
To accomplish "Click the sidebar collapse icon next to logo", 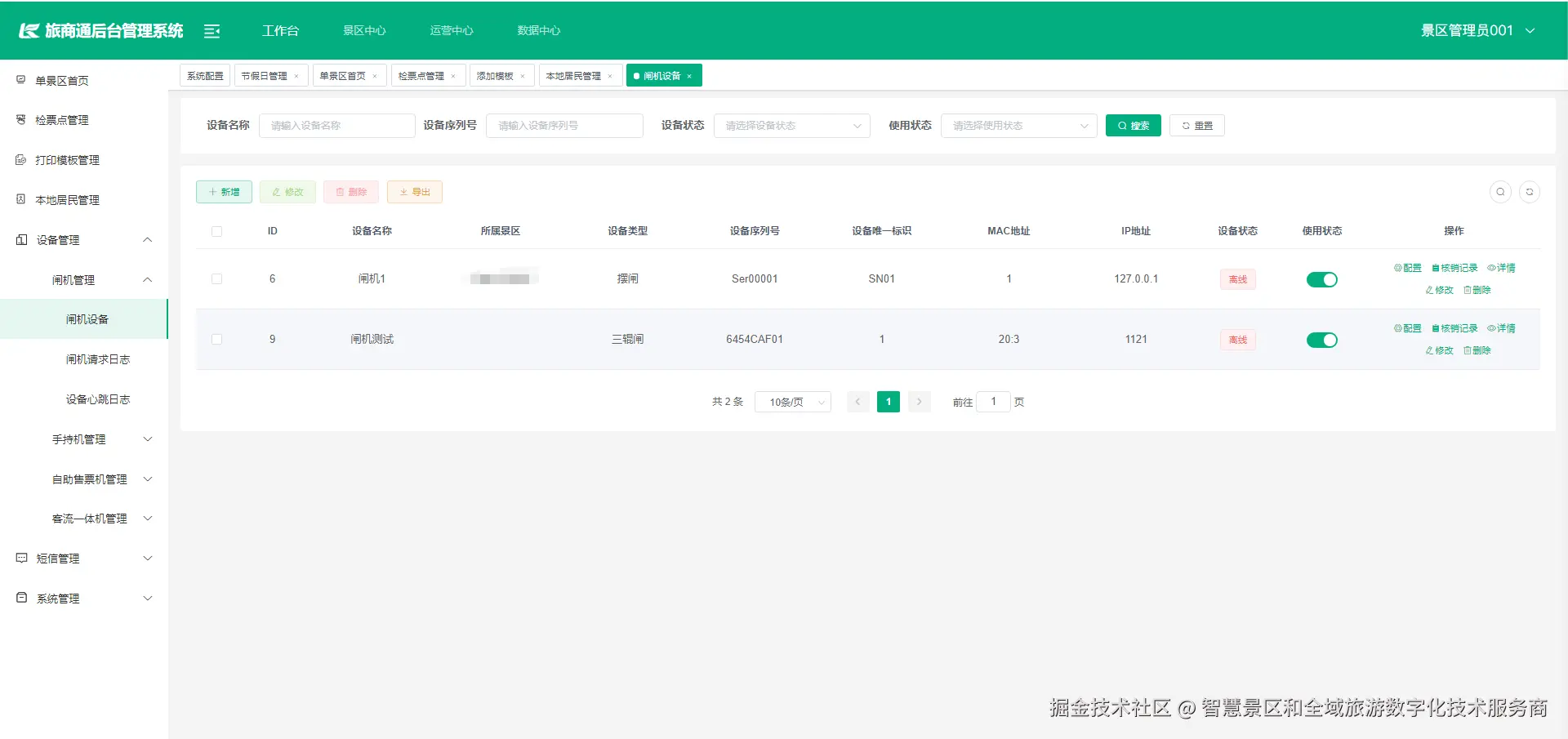I will [x=212, y=30].
